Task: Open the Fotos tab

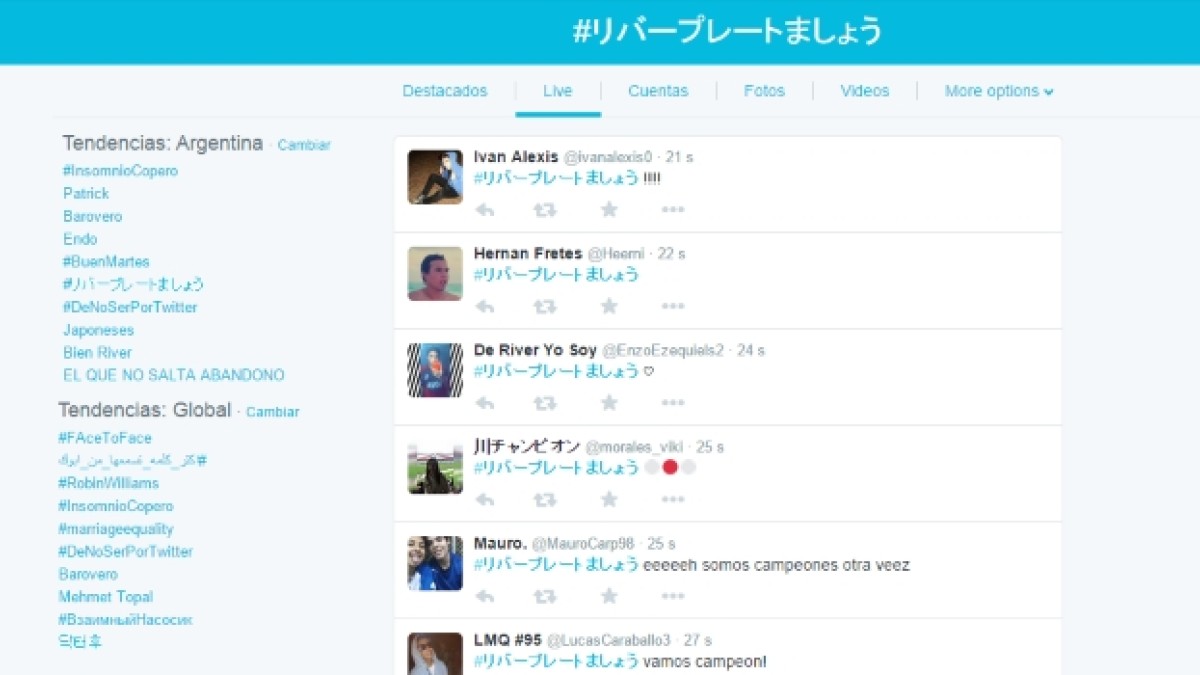Action: coord(764,91)
